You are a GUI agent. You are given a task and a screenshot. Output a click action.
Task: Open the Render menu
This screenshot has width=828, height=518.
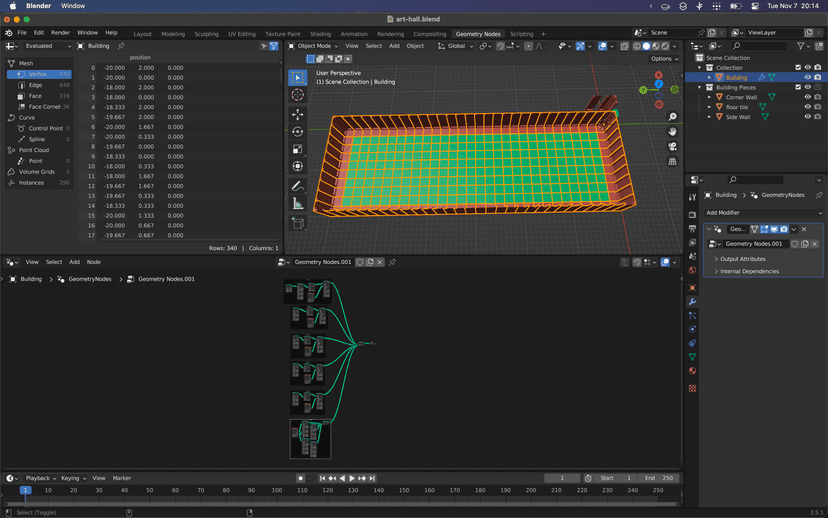(60, 33)
